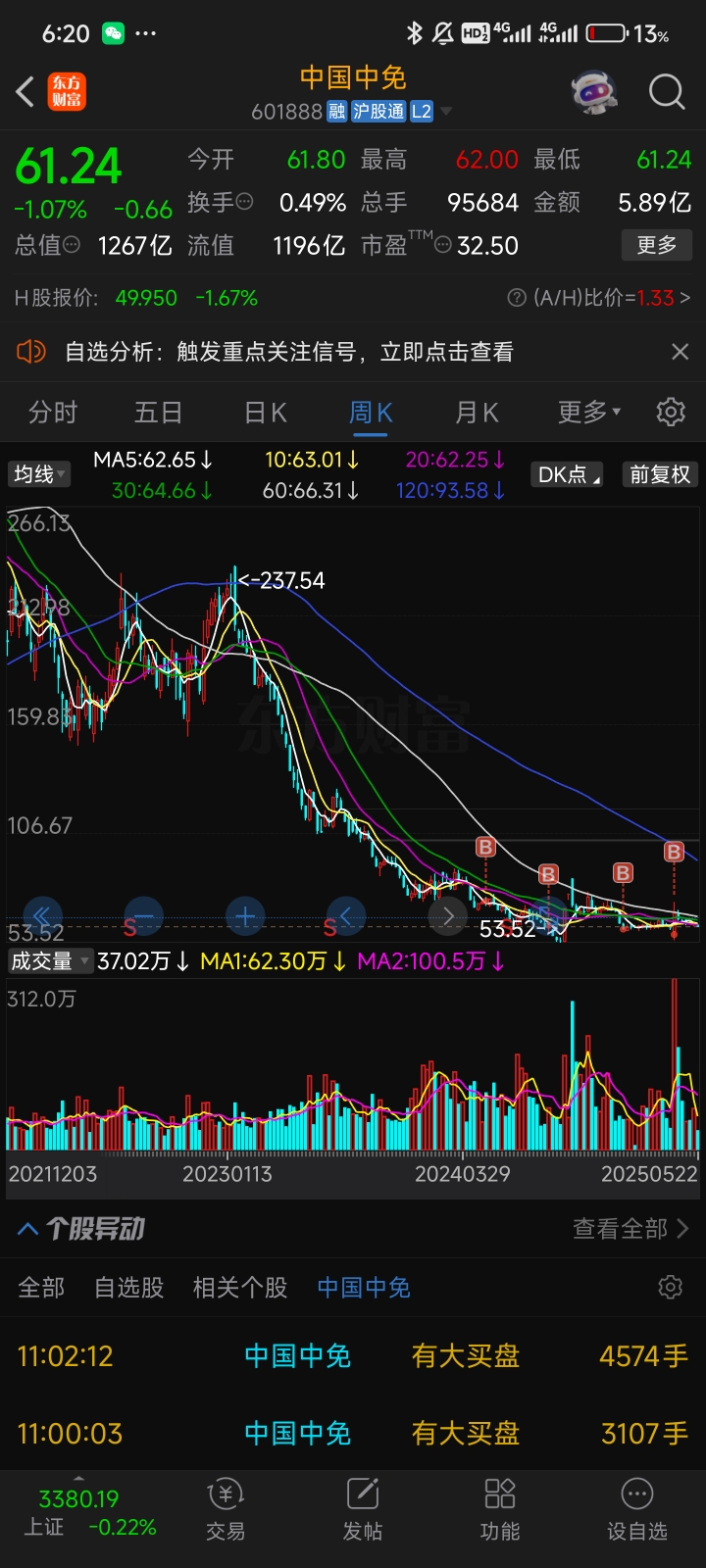This screenshot has height=1568, width=706.
Task: Toggle the DK点 indicator
Action: pyautogui.click(x=568, y=475)
